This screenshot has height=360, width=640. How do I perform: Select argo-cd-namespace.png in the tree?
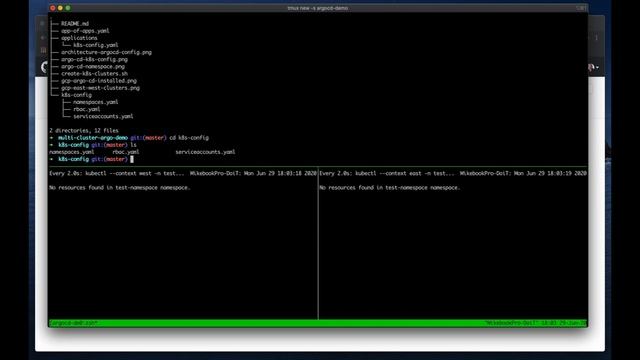pyautogui.click(x=93, y=67)
